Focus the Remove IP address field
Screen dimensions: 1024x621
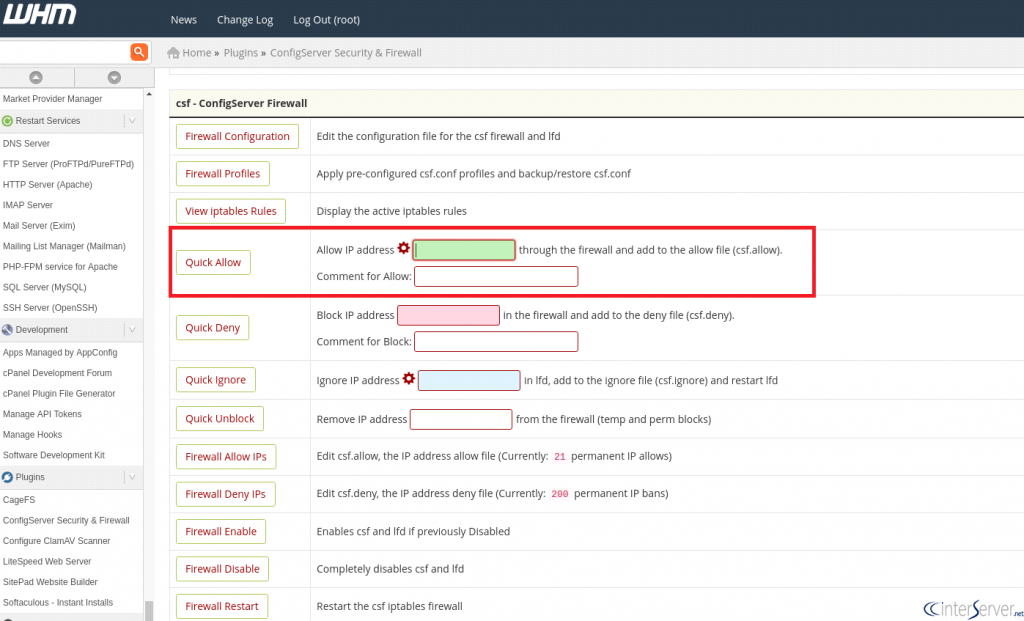pos(461,419)
